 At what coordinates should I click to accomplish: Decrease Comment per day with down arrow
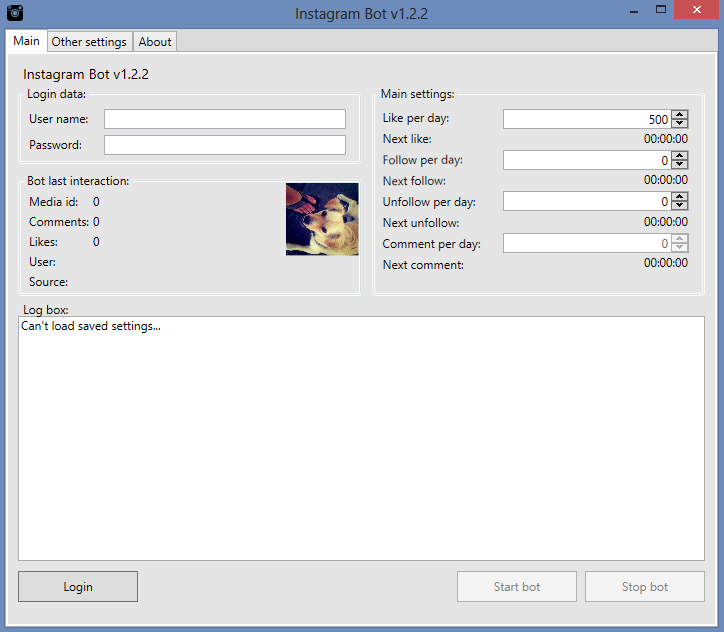(x=680, y=247)
